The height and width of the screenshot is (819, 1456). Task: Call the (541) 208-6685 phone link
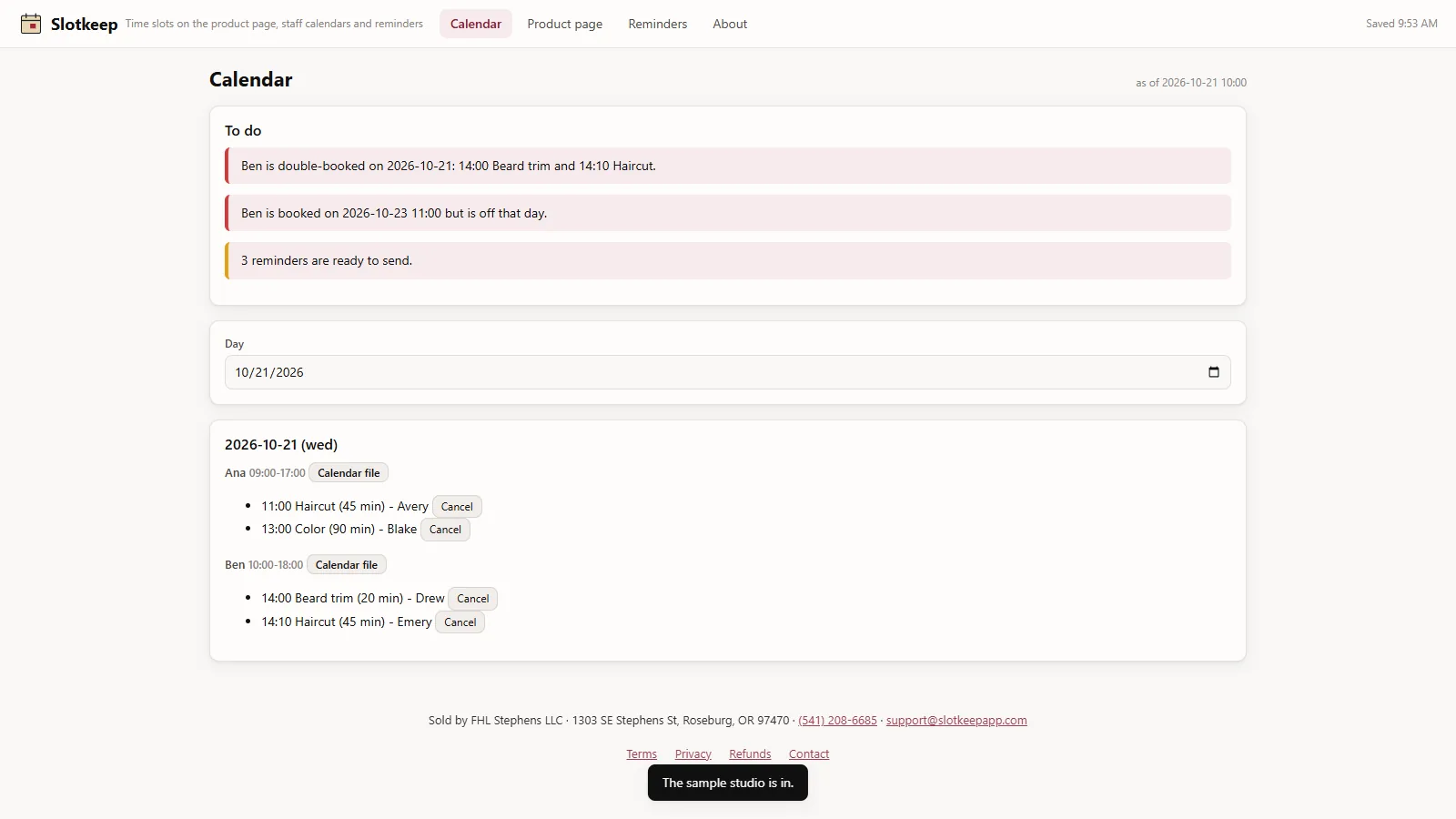pos(837,721)
